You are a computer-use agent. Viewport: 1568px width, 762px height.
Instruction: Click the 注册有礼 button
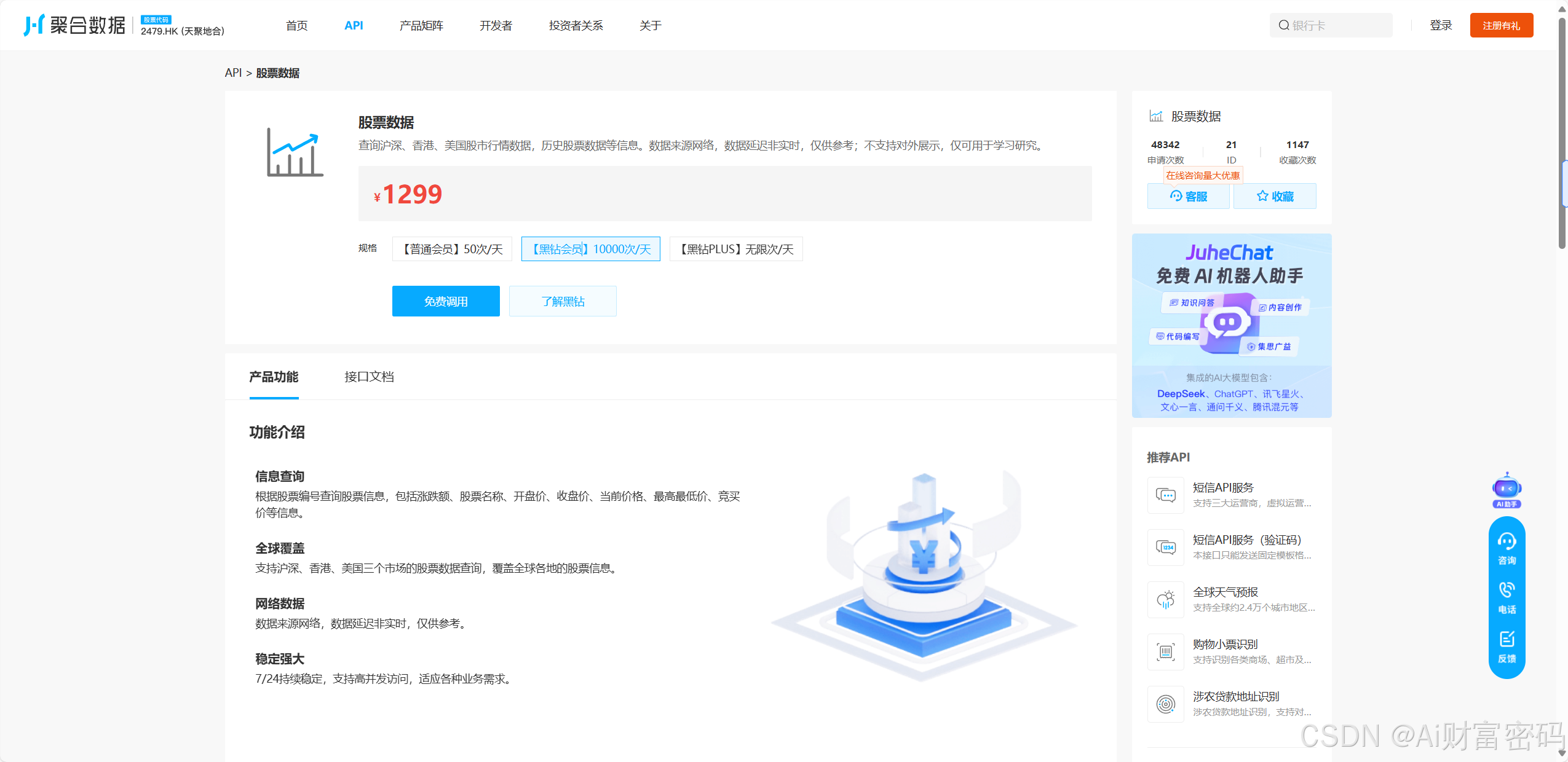1500,25
